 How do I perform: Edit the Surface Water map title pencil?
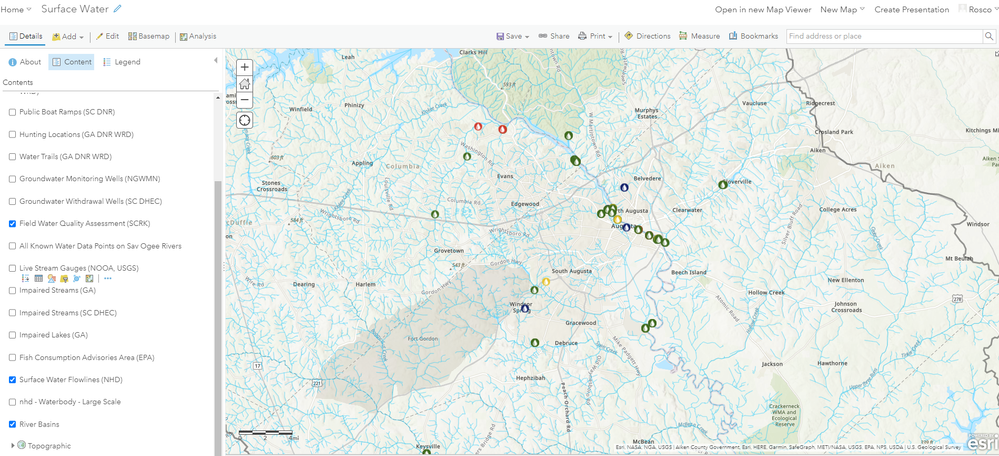pyautogui.click(x=117, y=9)
